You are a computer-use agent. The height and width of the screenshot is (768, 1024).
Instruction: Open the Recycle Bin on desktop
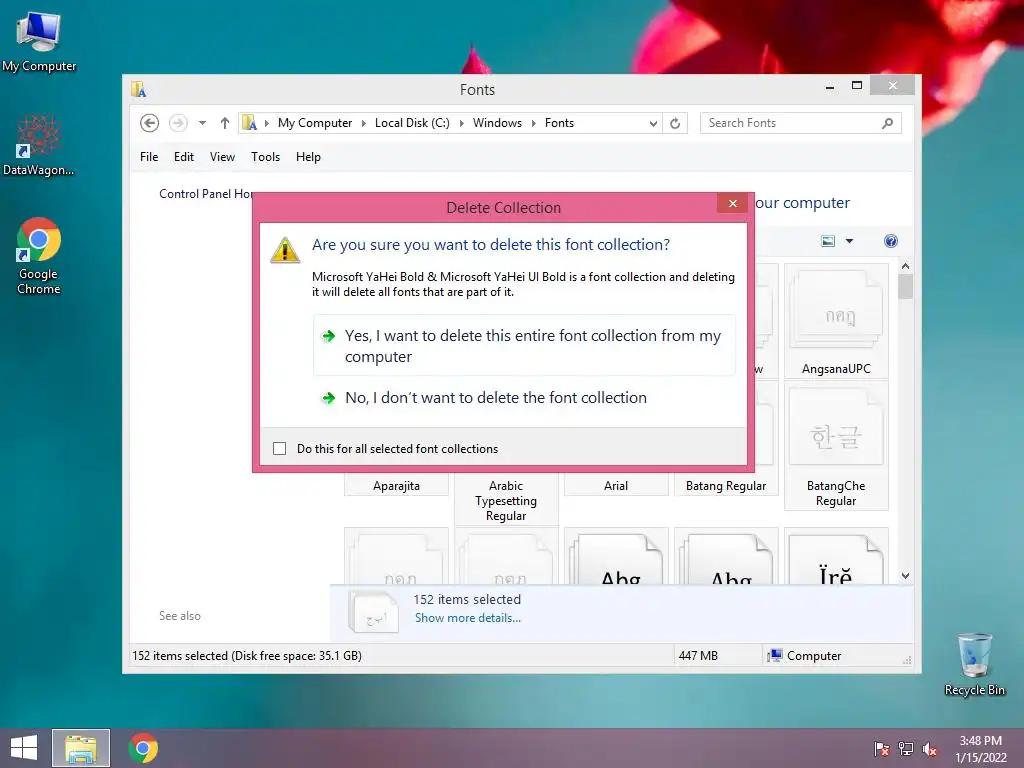point(974,664)
